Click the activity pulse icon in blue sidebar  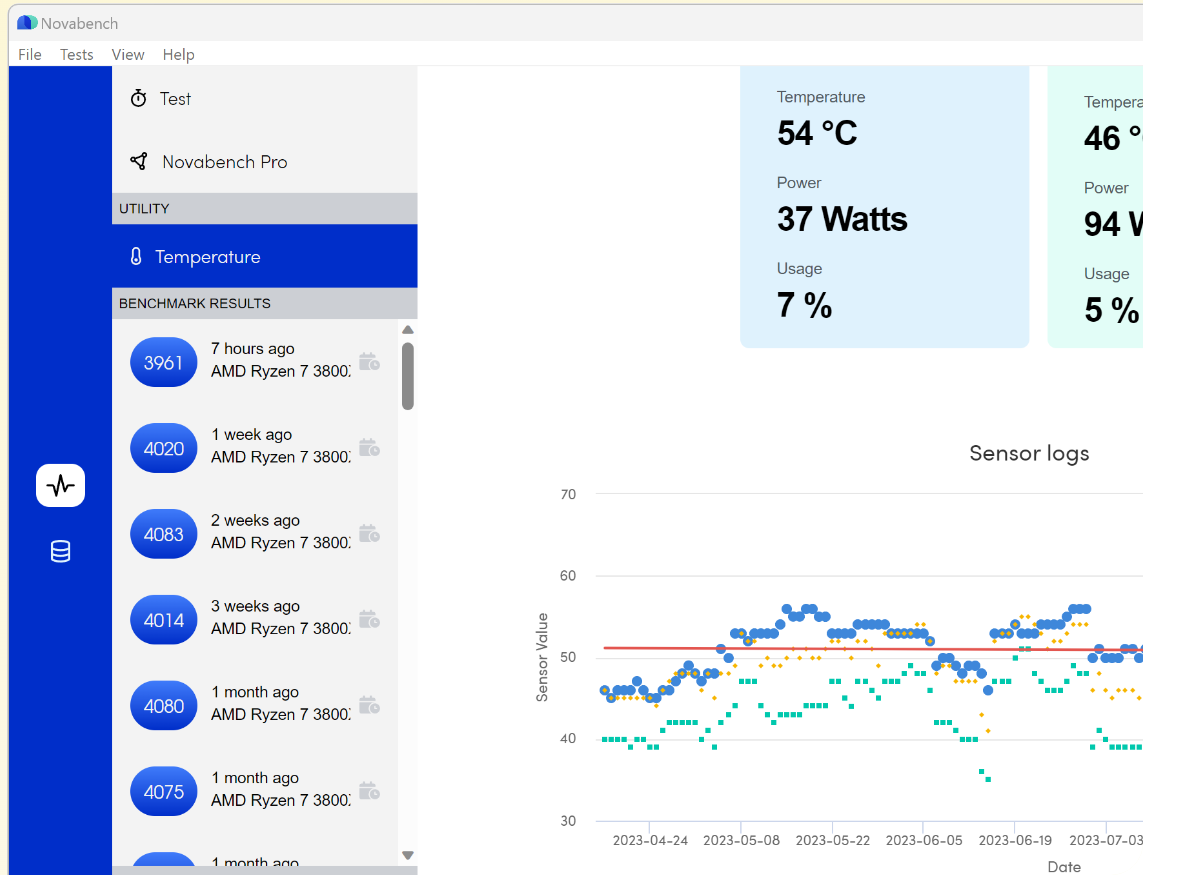pos(61,486)
